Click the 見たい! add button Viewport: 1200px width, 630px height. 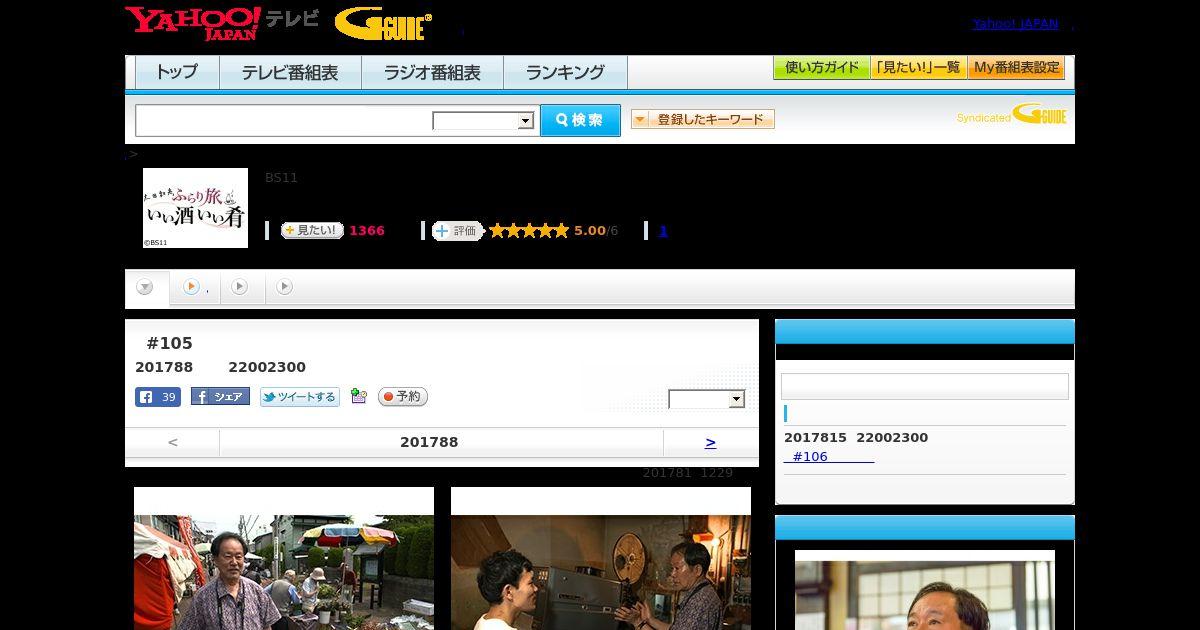312,230
